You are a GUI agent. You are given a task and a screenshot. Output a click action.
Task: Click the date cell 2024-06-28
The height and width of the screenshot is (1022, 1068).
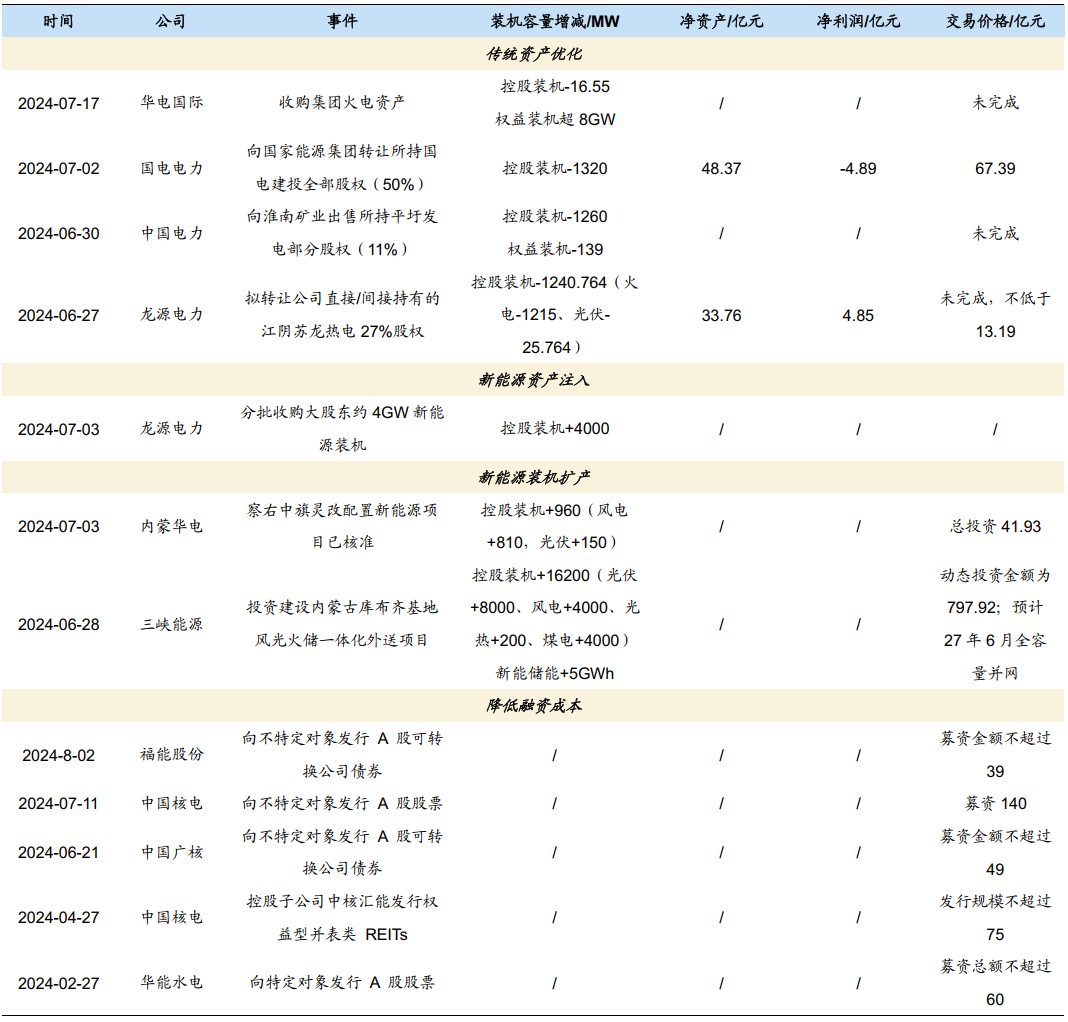[x=58, y=624]
